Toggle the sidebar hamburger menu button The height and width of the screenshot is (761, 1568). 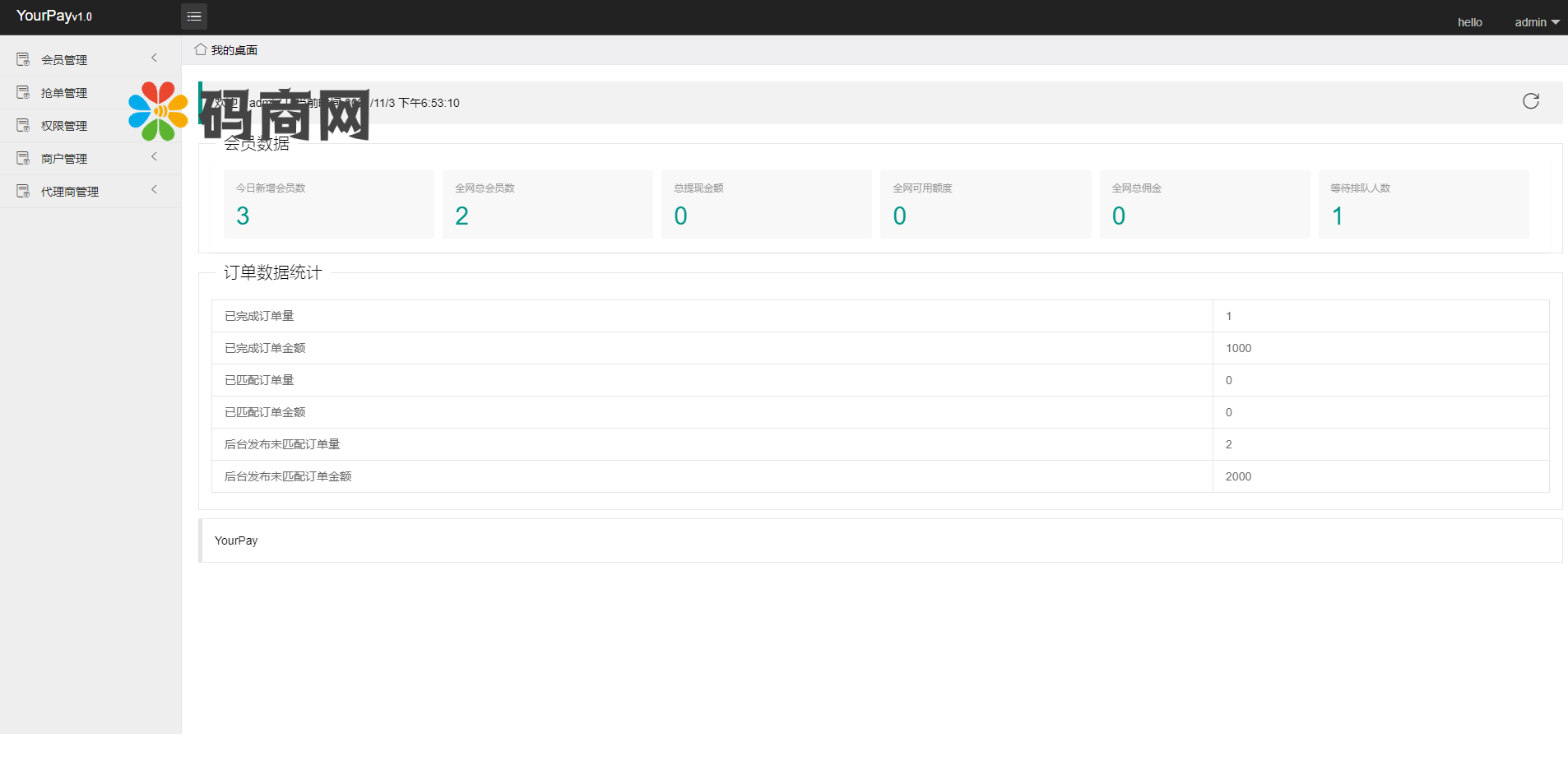[194, 16]
